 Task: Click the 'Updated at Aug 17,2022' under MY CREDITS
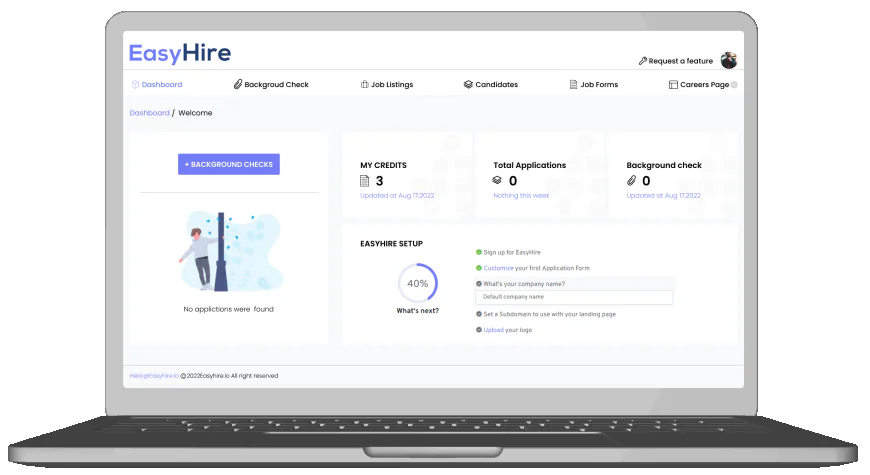(x=397, y=195)
